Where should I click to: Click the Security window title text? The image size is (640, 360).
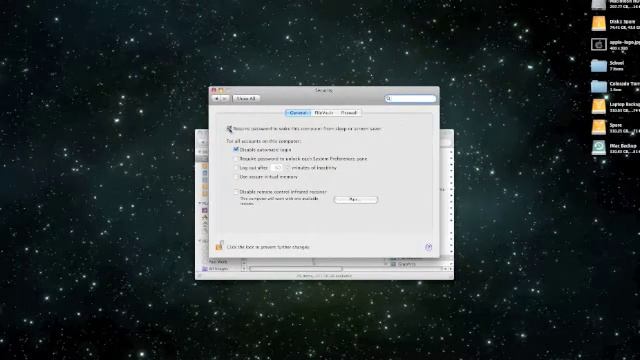coord(324,90)
